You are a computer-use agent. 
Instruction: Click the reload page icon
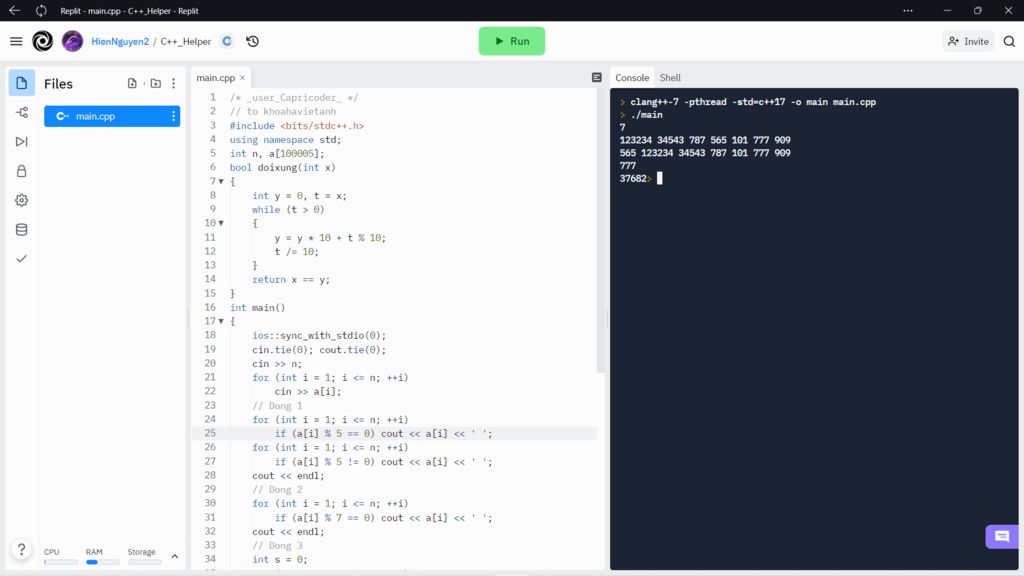[x=41, y=10]
